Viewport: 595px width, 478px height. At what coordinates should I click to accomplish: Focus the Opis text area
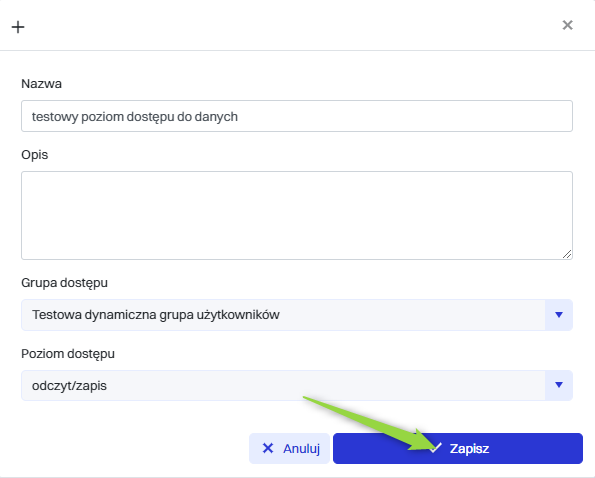pyautogui.click(x=297, y=215)
